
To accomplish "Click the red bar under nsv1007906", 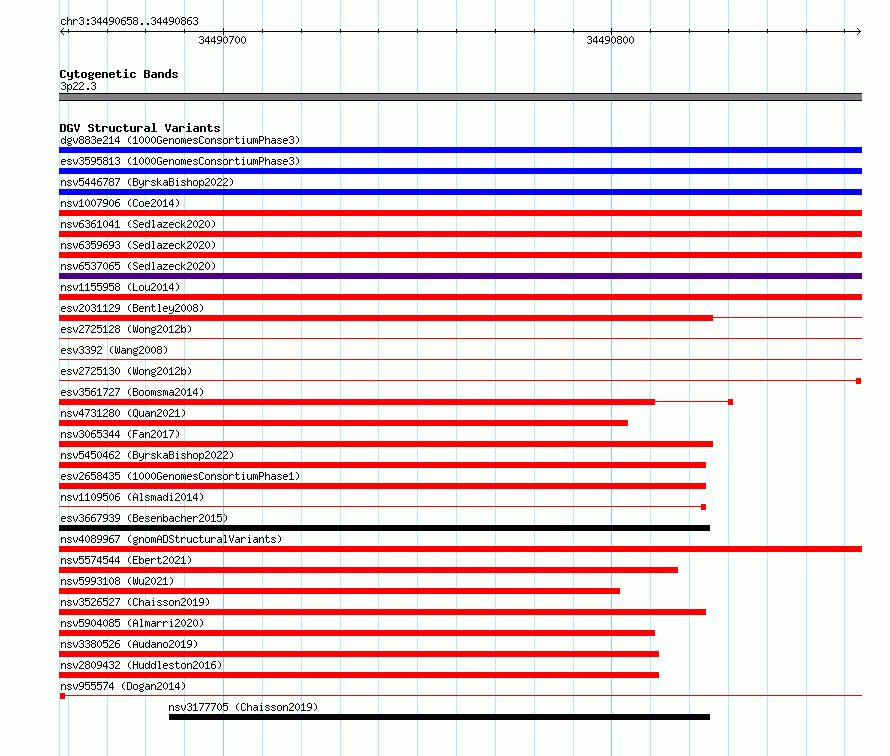I will point(460,213).
